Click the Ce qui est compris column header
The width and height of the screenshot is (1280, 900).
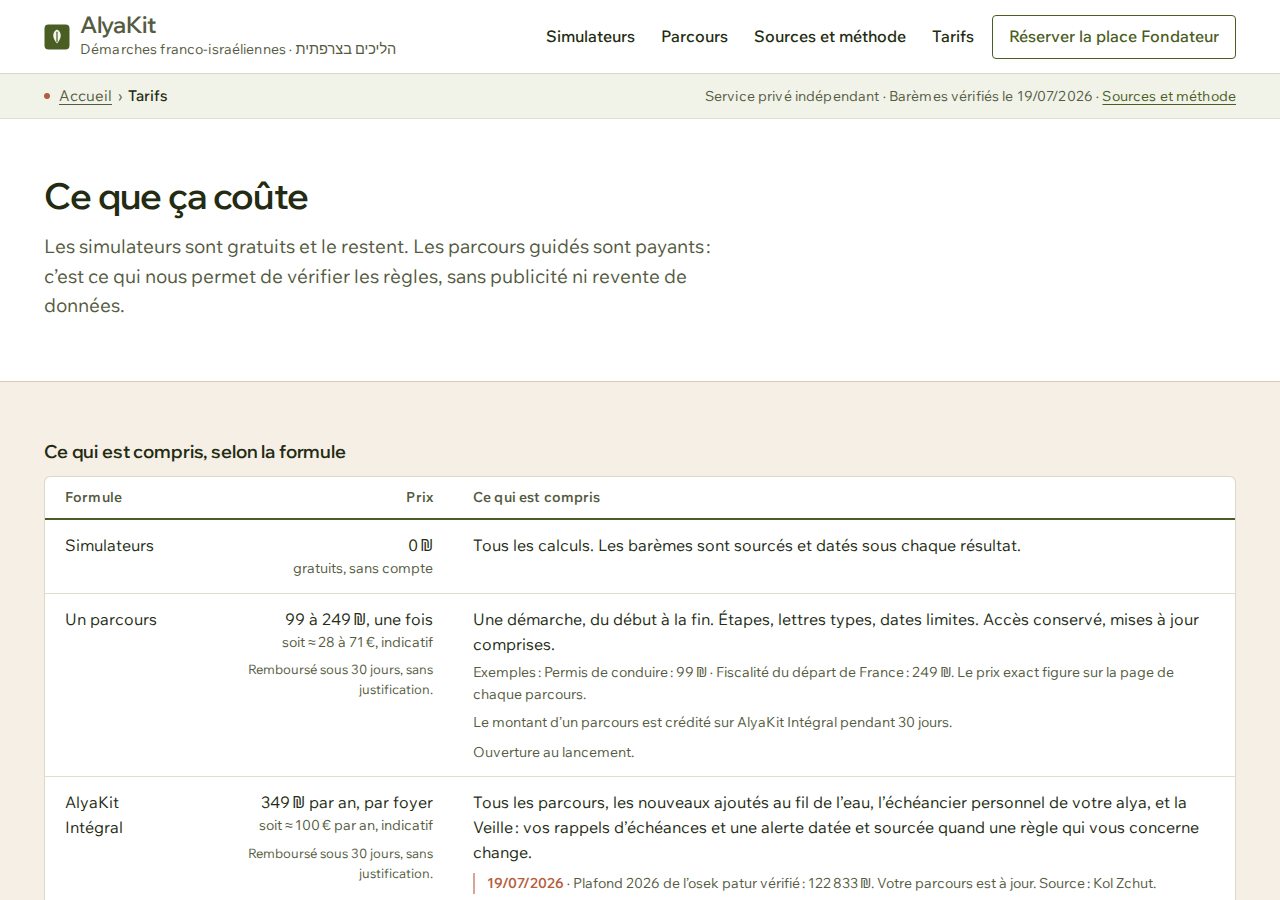click(536, 497)
